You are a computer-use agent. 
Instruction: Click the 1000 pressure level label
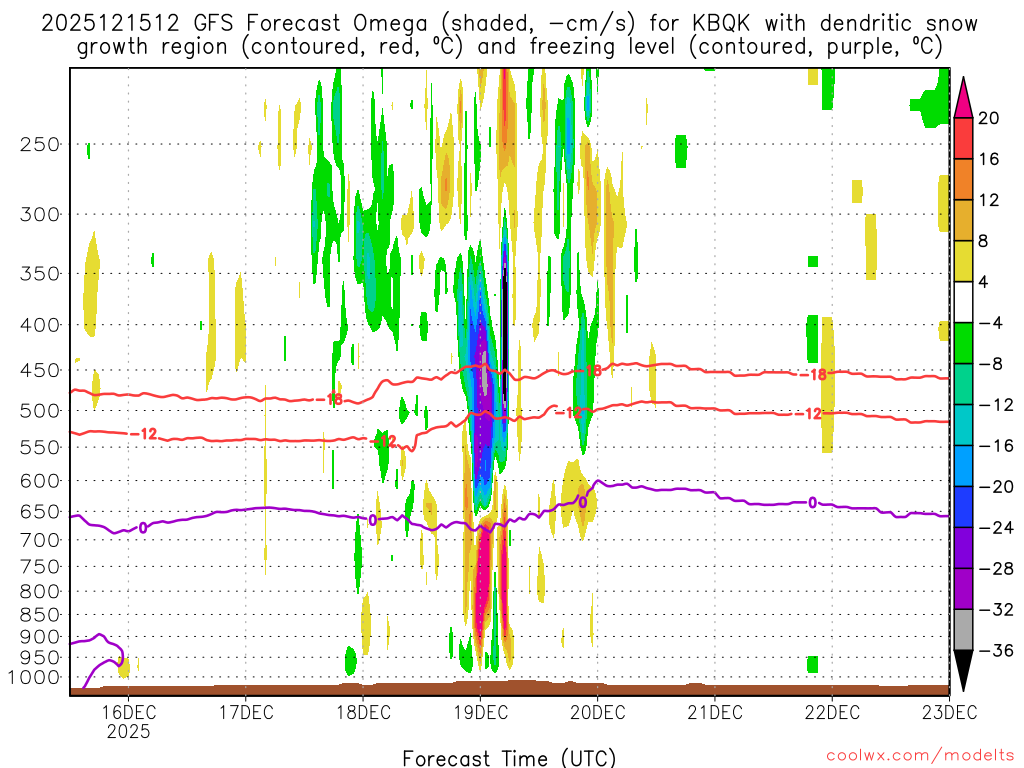click(x=34, y=677)
